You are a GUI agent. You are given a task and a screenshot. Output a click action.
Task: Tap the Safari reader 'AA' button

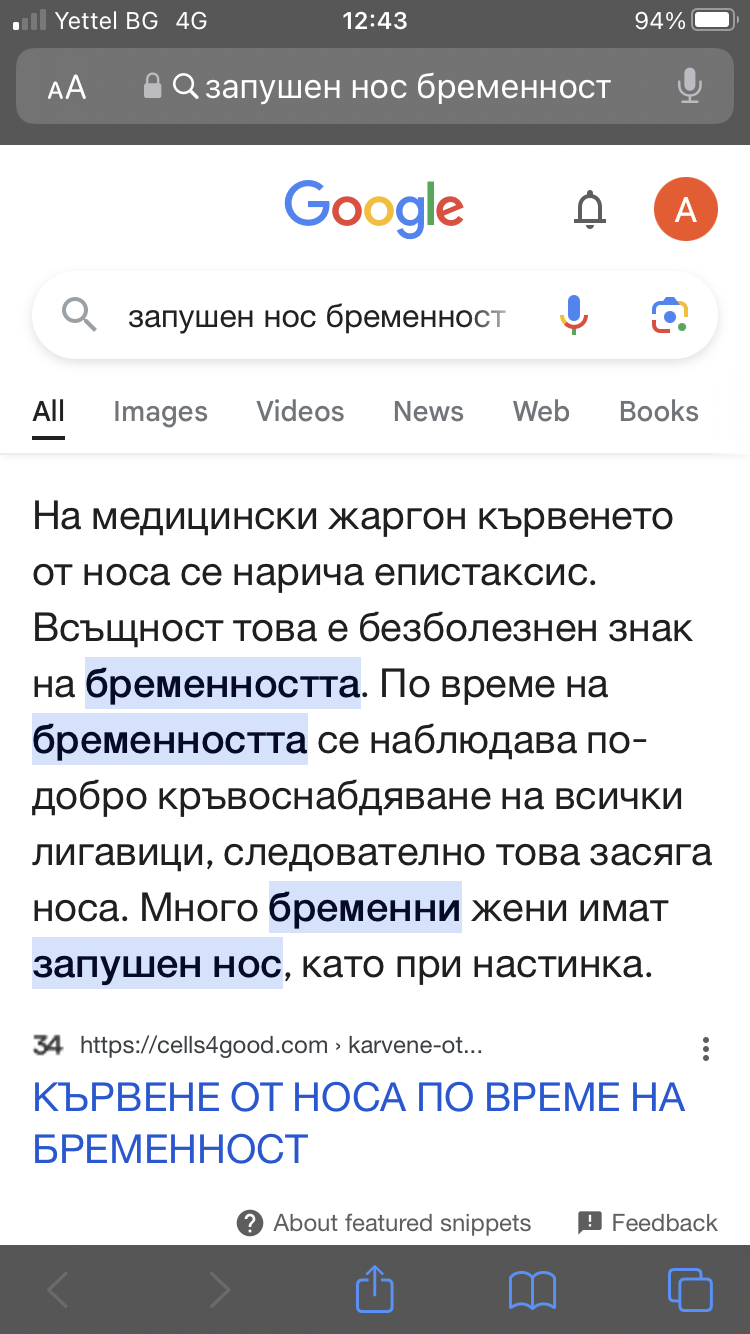pyautogui.click(x=67, y=88)
